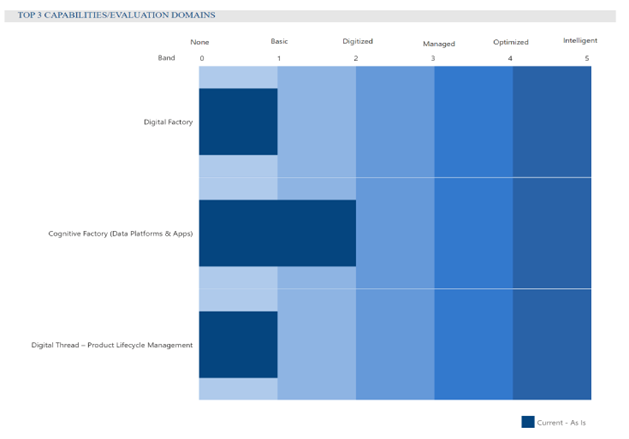Click the 'Current - As Is' legend text

pyautogui.click(x=563, y=422)
